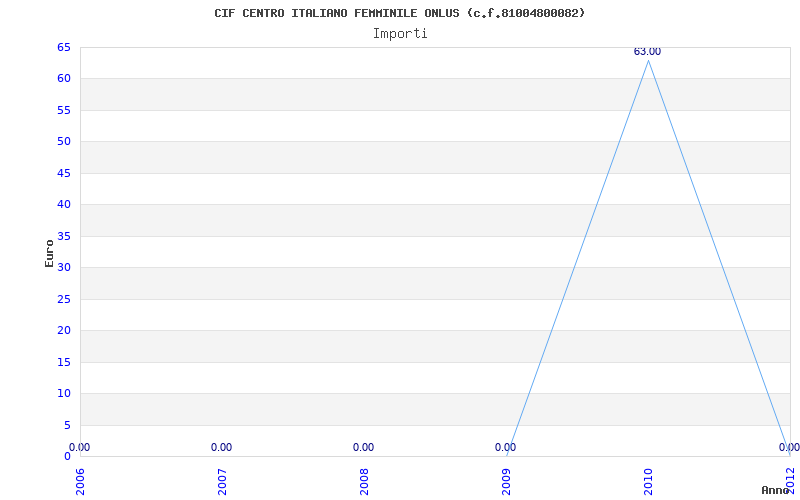800x500 pixels.
Task: Click the 2006 year label on x-axis
Action: pyautogui.click(x=80, y=482)
